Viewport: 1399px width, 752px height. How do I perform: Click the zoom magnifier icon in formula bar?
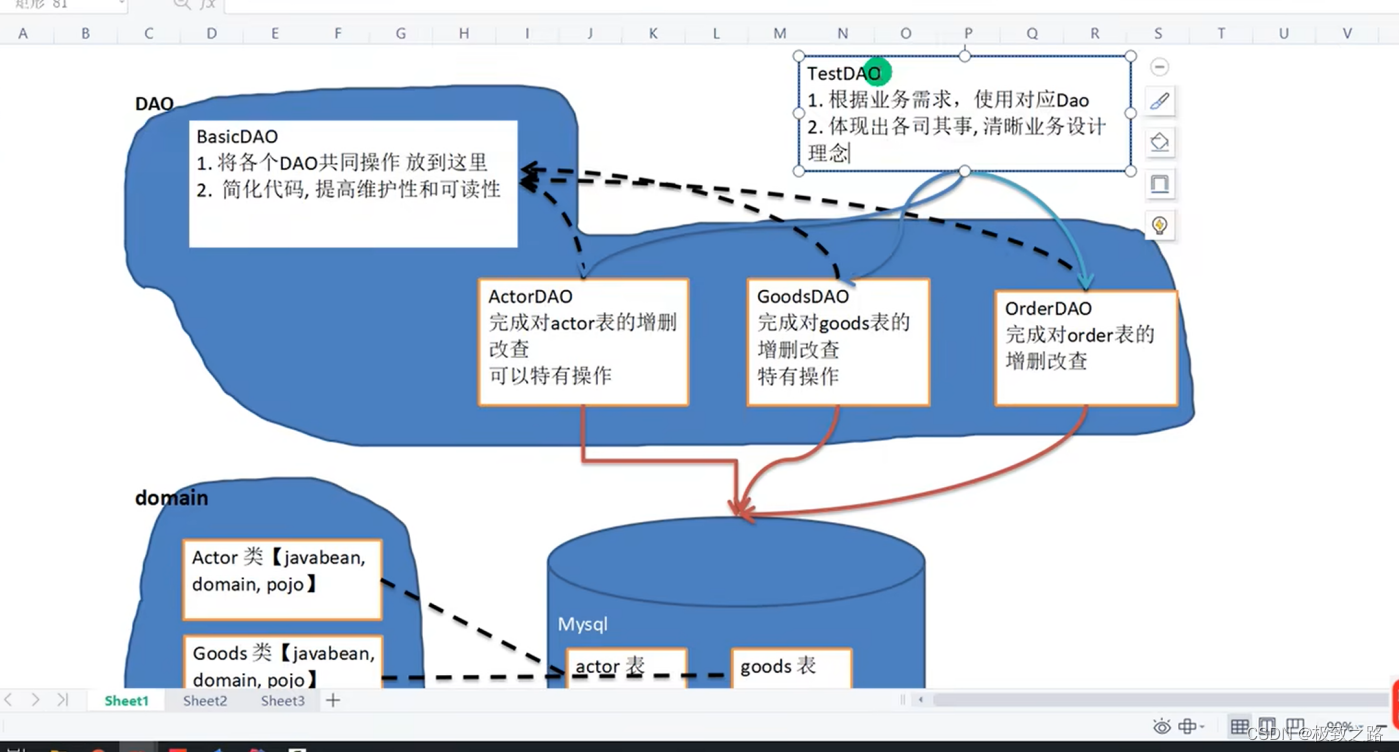pos(181,5)
